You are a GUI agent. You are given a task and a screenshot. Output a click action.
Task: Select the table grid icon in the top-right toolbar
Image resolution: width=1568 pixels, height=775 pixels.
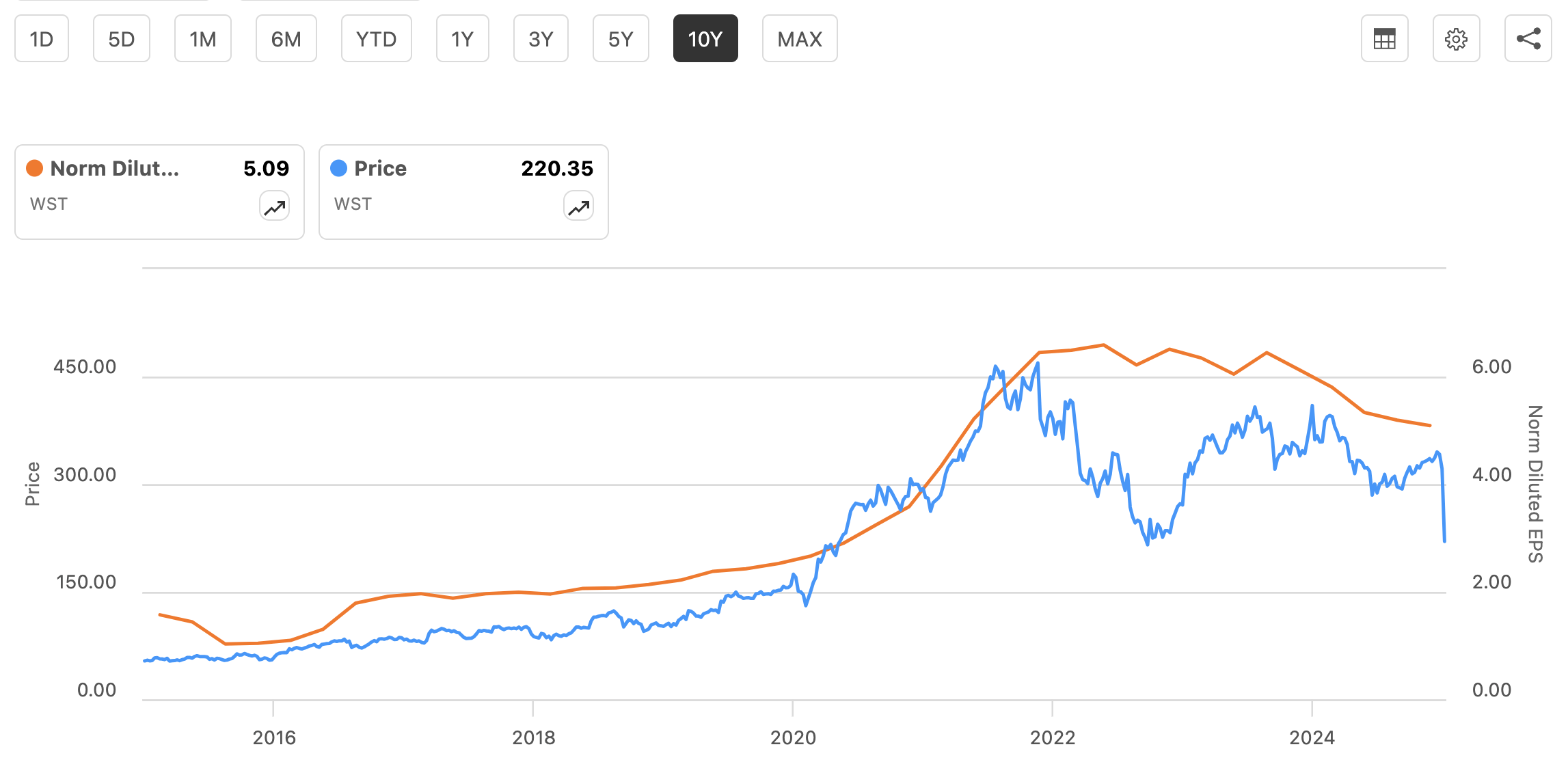[1384, 39]
